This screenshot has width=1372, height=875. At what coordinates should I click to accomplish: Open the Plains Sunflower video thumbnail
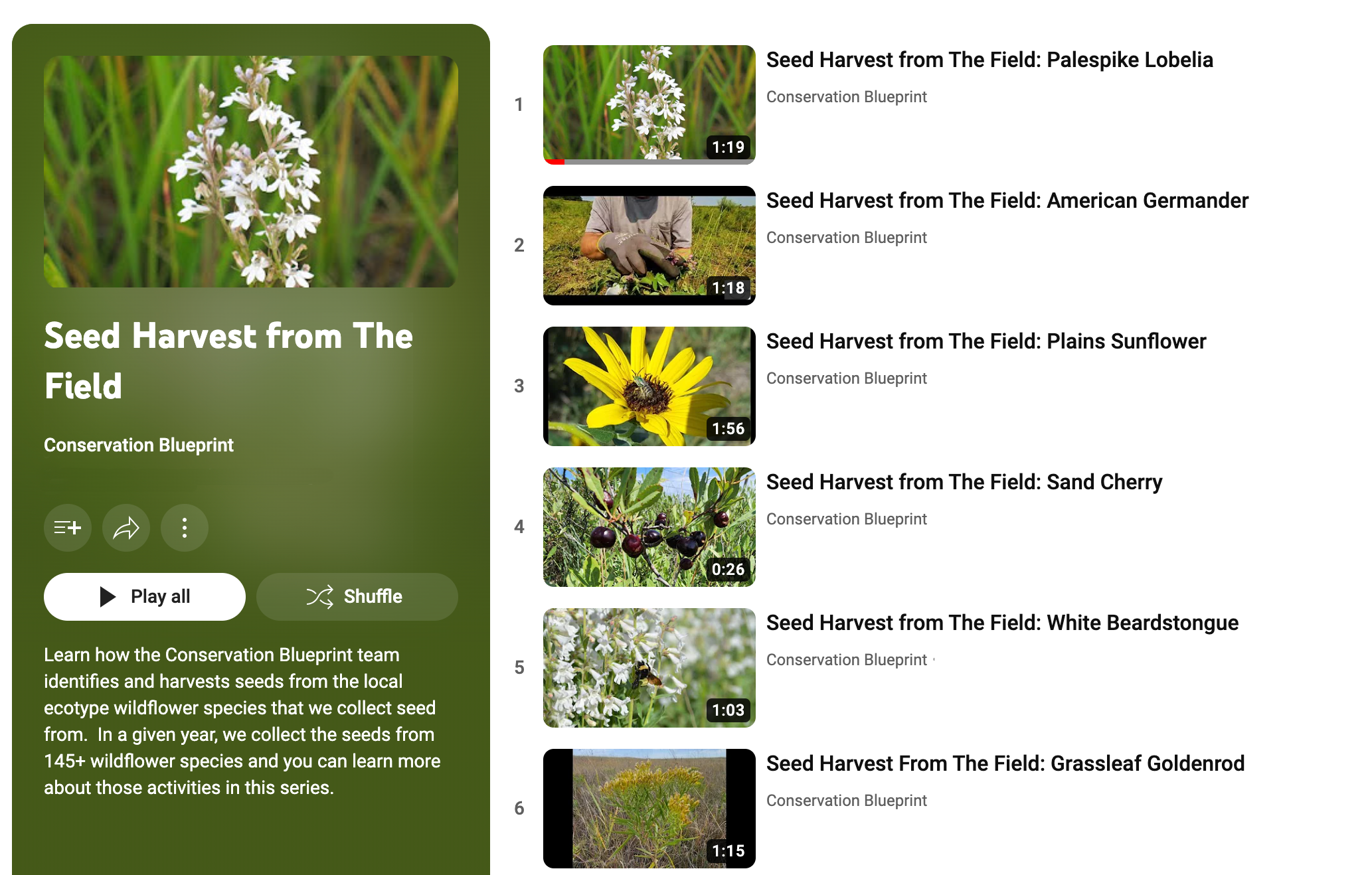click(x=649, y=386)
